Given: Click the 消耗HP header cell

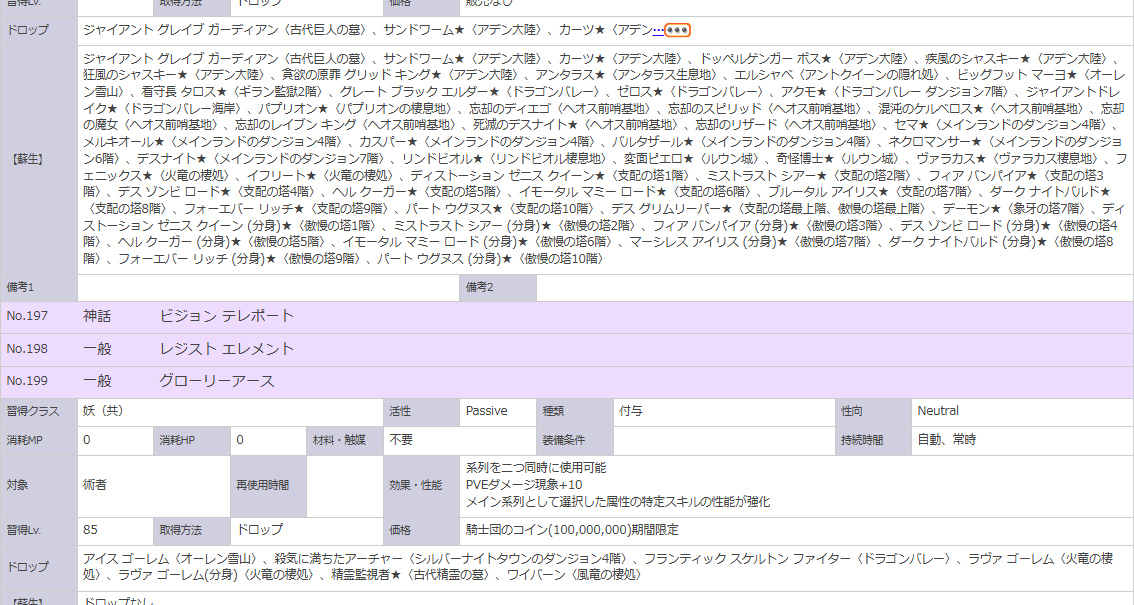Looking at the screenshot, I should (191, 440).
